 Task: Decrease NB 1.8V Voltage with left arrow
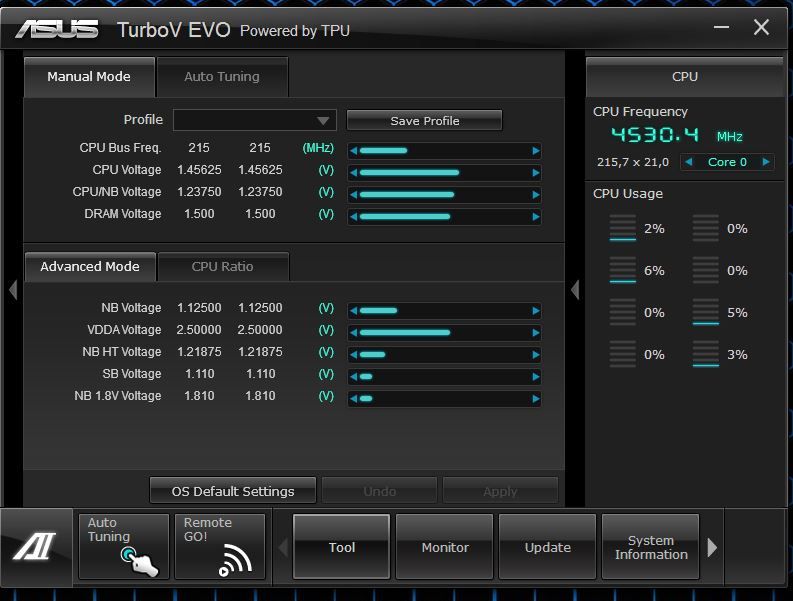(354, 399)
